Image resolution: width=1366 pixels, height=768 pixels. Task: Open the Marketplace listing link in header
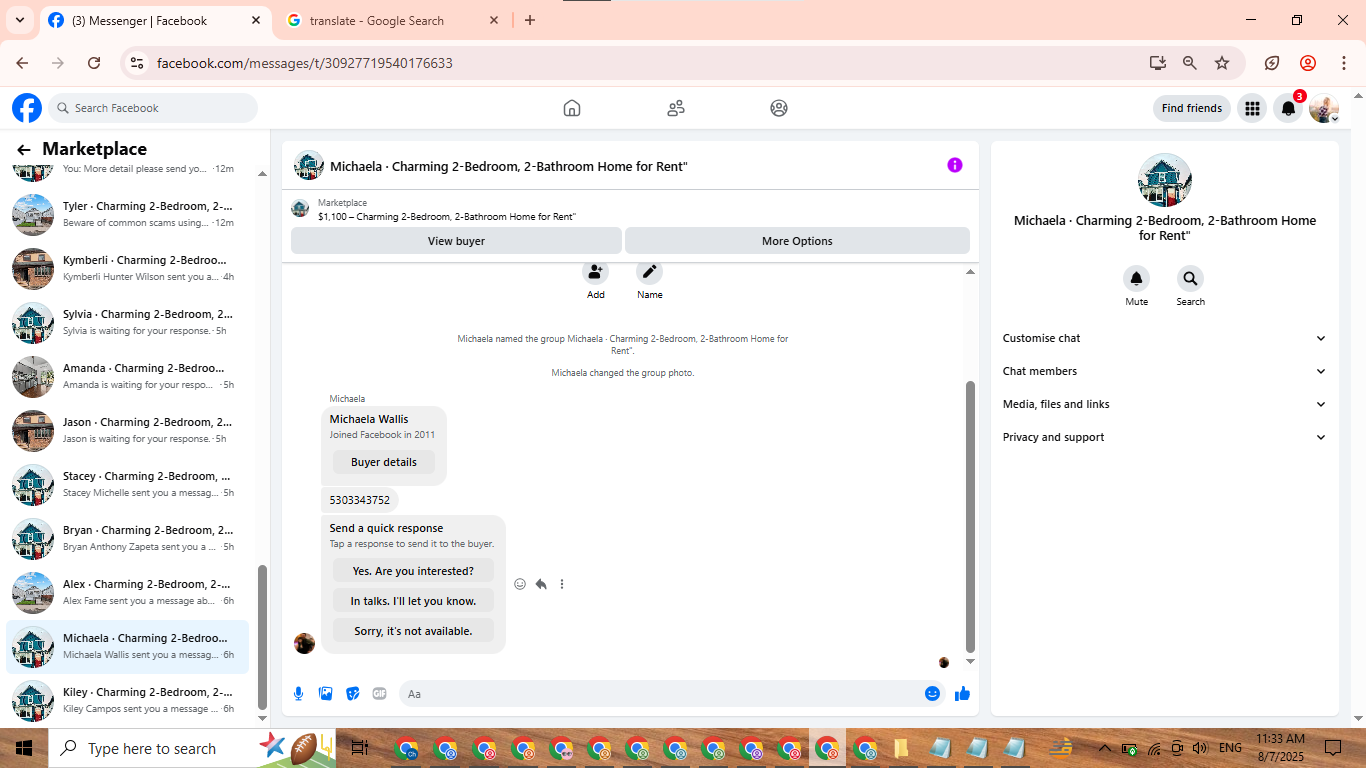click(446, 216)
